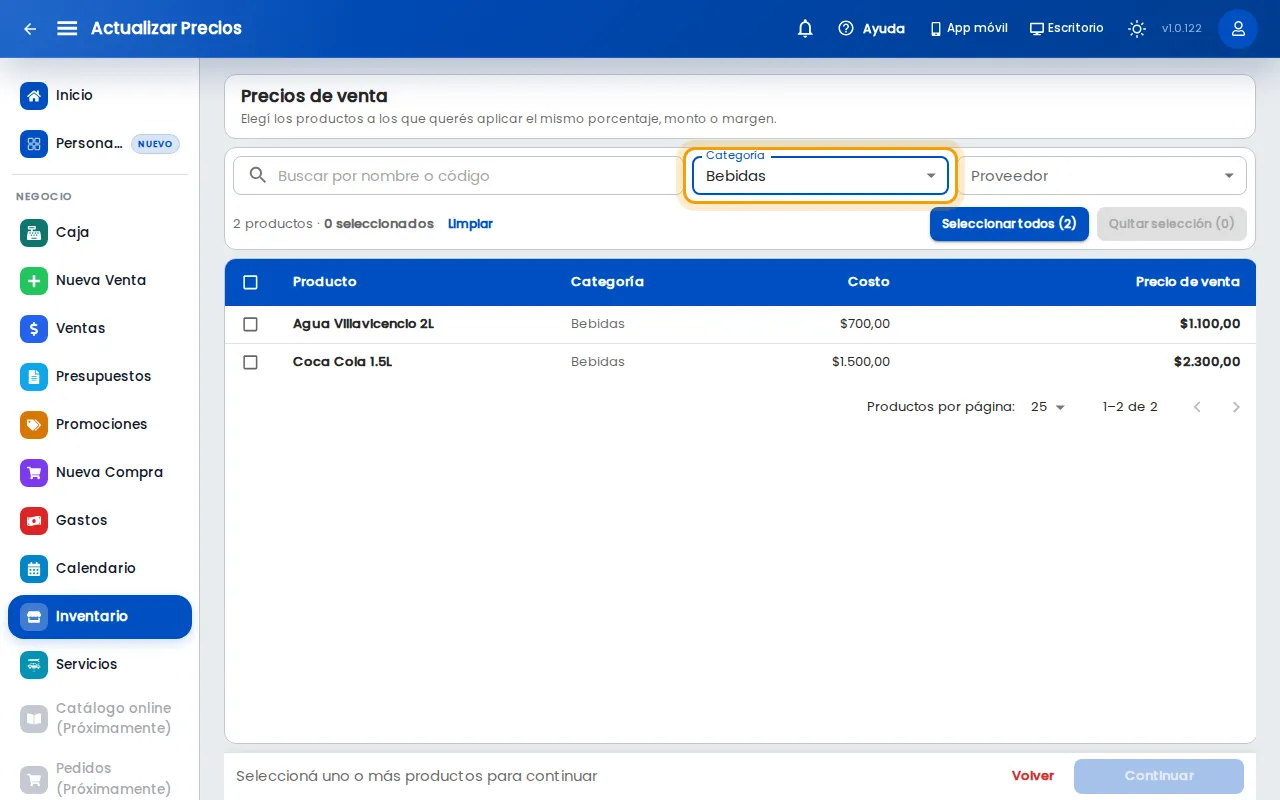Click the previous page arrow
The width and height of the screenshot is (1280, 800).
(x=1197, y=407)
